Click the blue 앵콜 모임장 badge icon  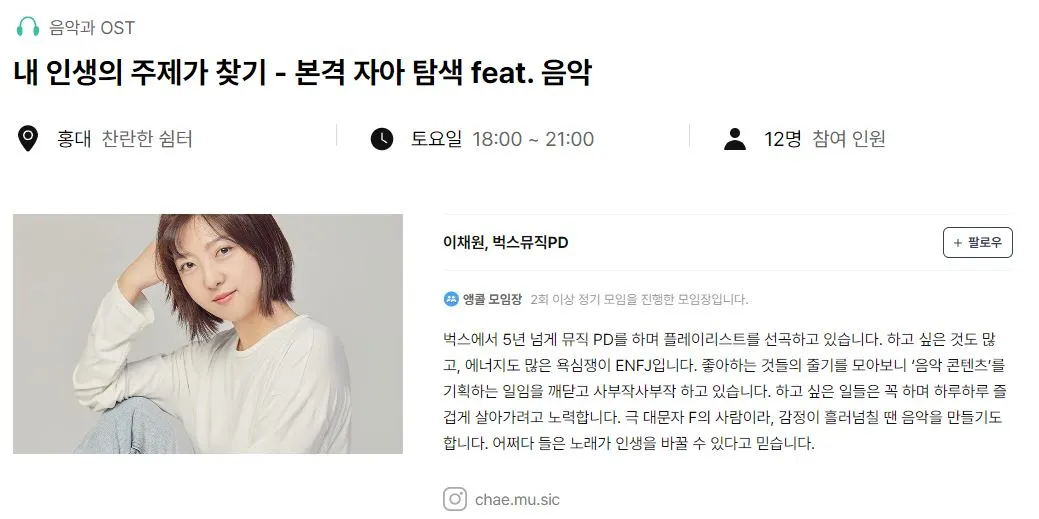click(451, 299)
